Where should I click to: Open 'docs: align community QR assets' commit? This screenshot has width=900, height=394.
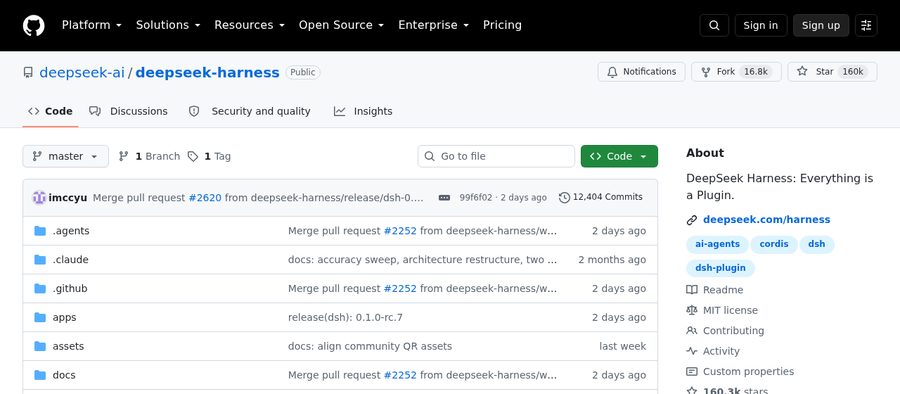[x=370, y=346]
